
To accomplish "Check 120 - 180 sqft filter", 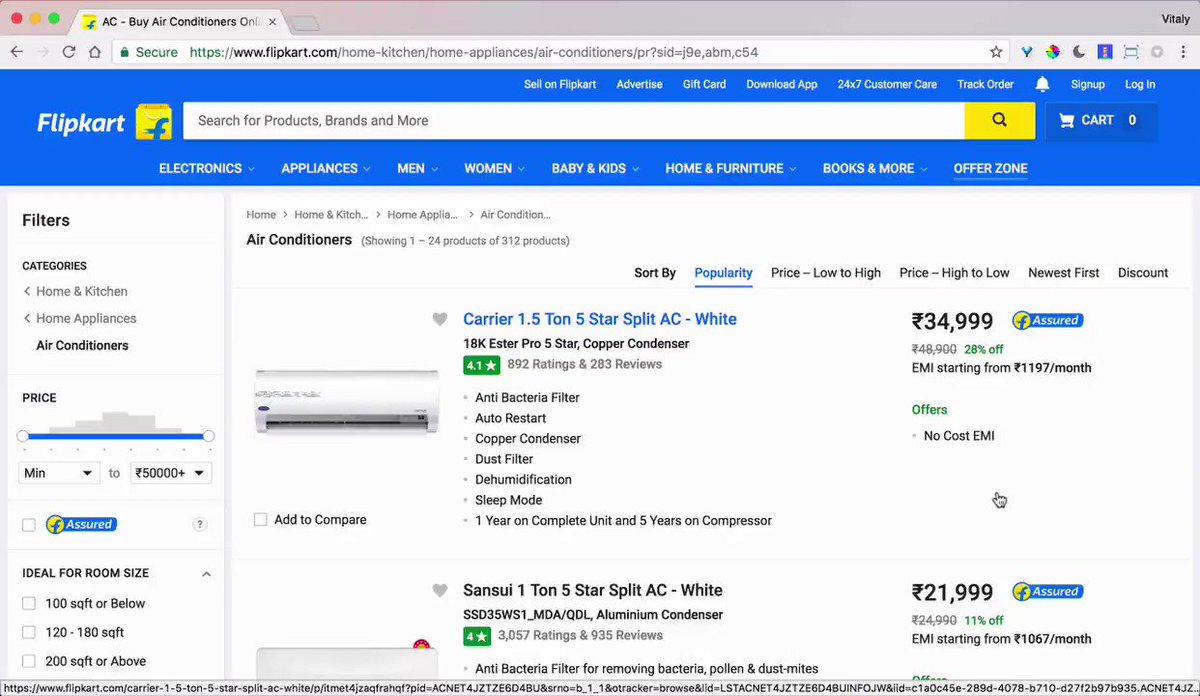I will pyautogui.click(x=29, y=633).
